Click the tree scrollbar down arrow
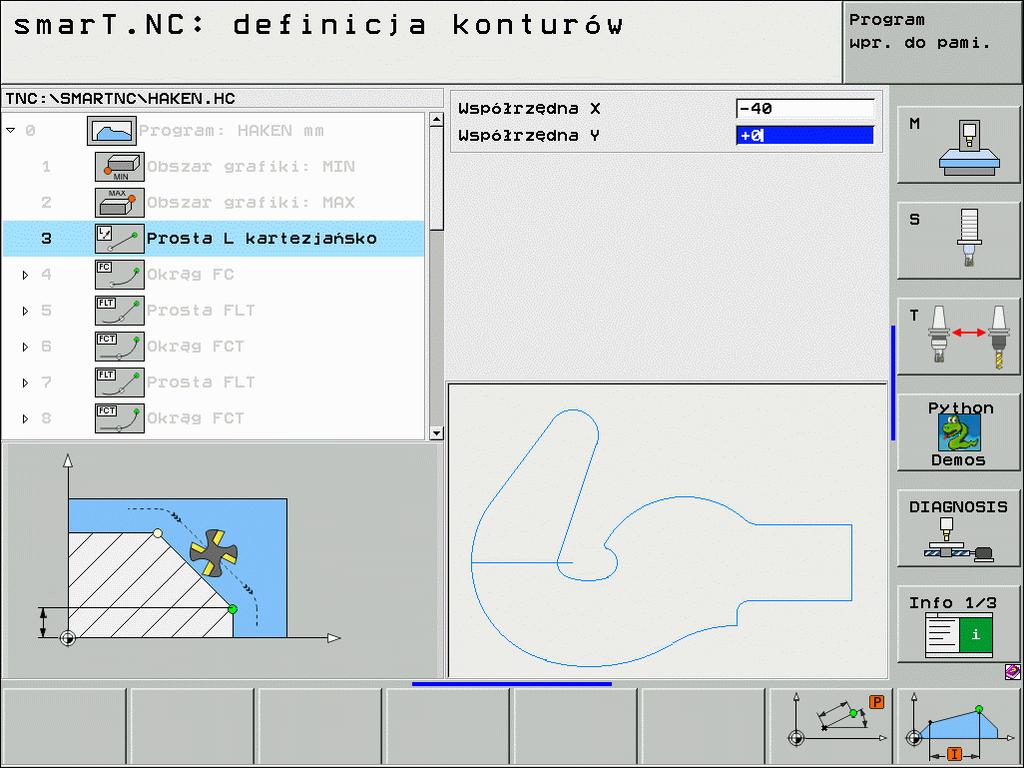 click(436, 433)
